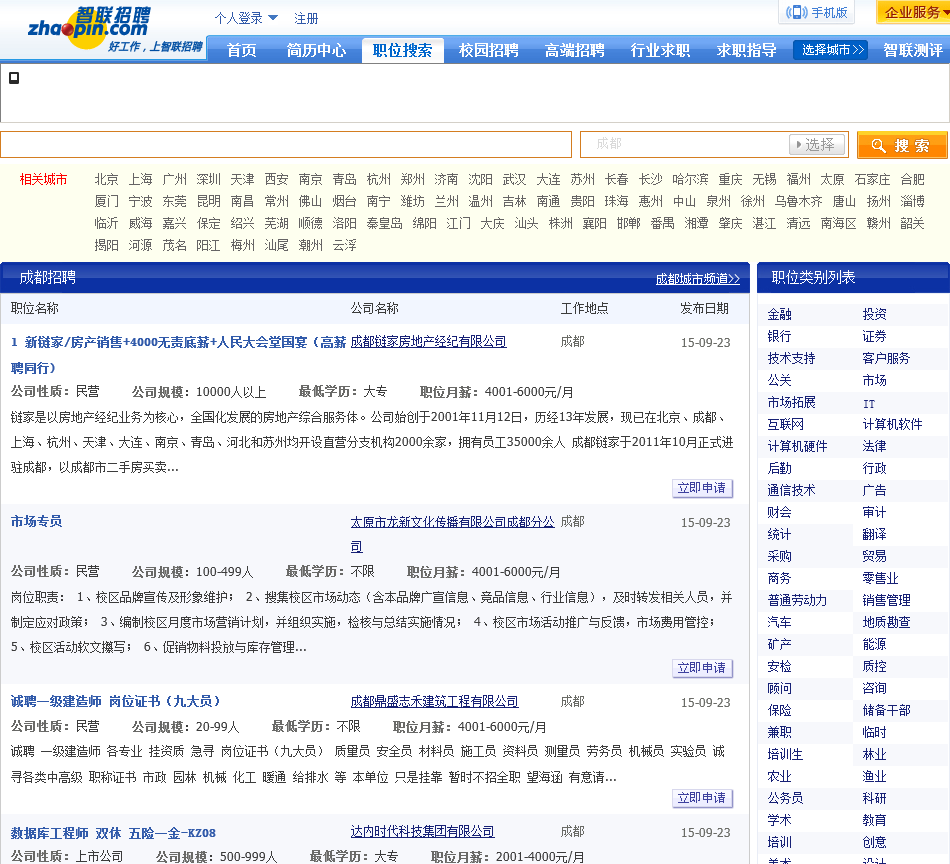This screenshot has height=864, width=950.
Task: Select the 通信技术 job category
Action: click(791, 491)
